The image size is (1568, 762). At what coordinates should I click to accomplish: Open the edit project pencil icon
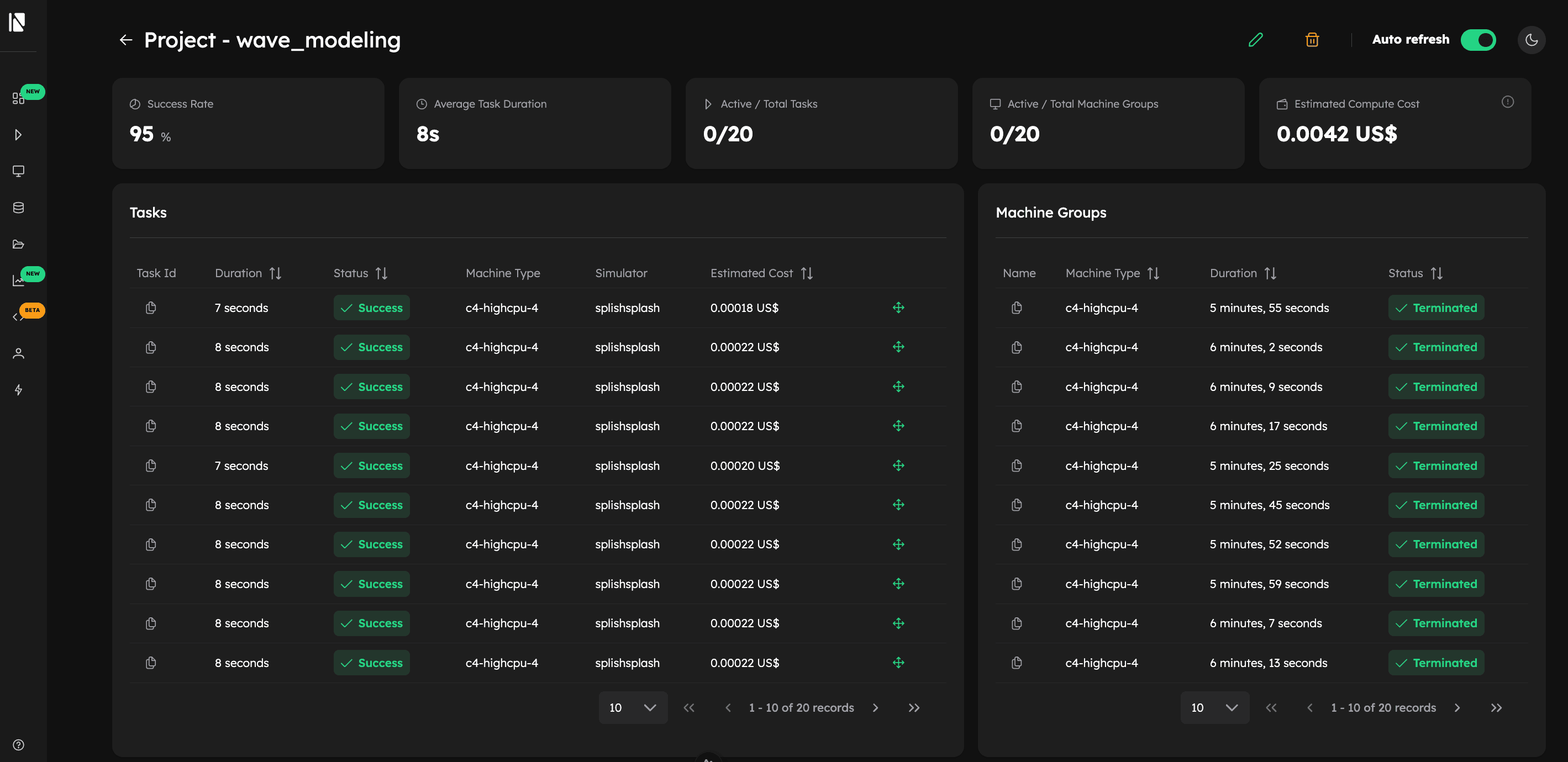(1256, 40)
